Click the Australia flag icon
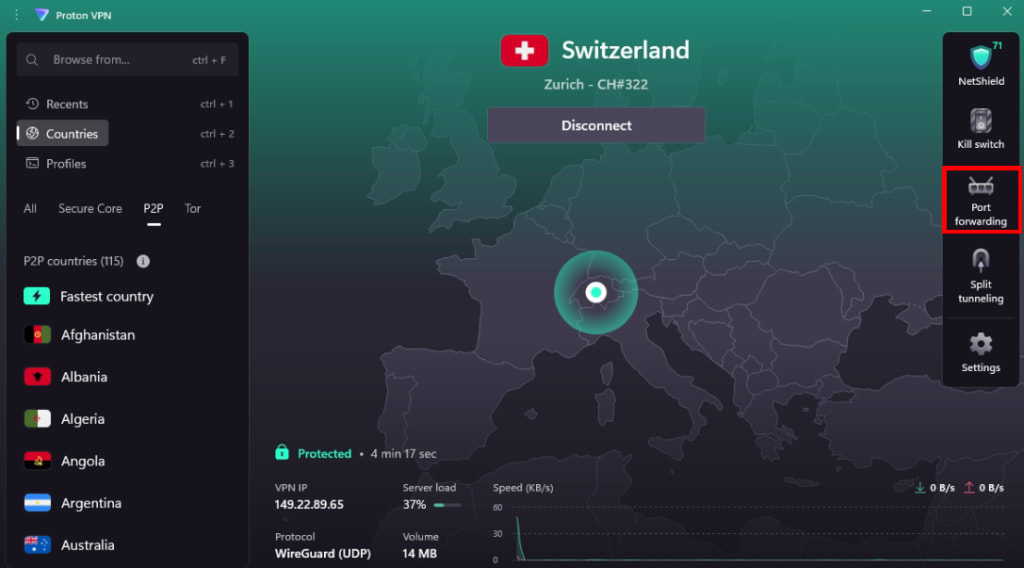 coord(37,544)
